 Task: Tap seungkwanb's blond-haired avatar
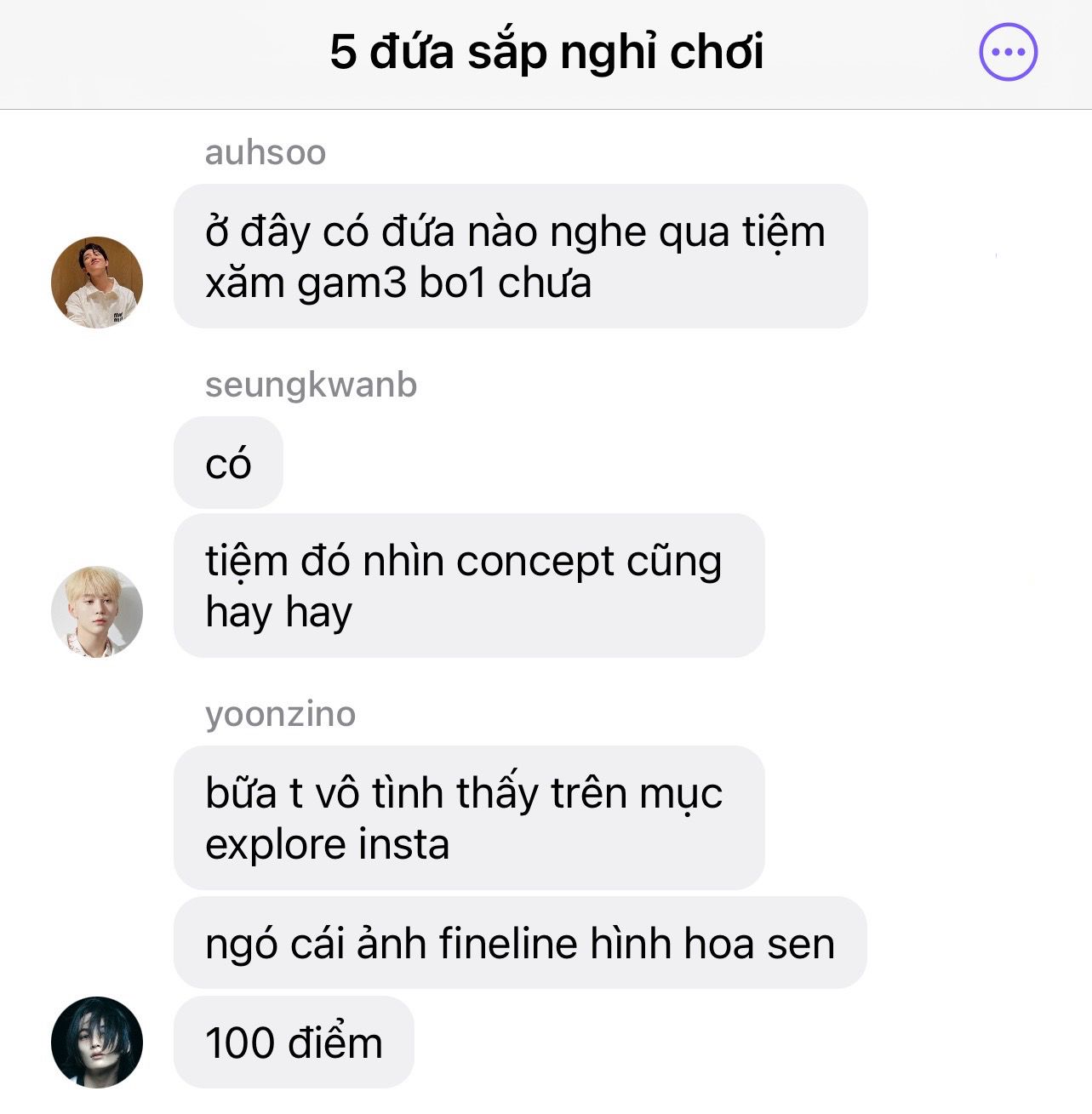coord(97,612)
